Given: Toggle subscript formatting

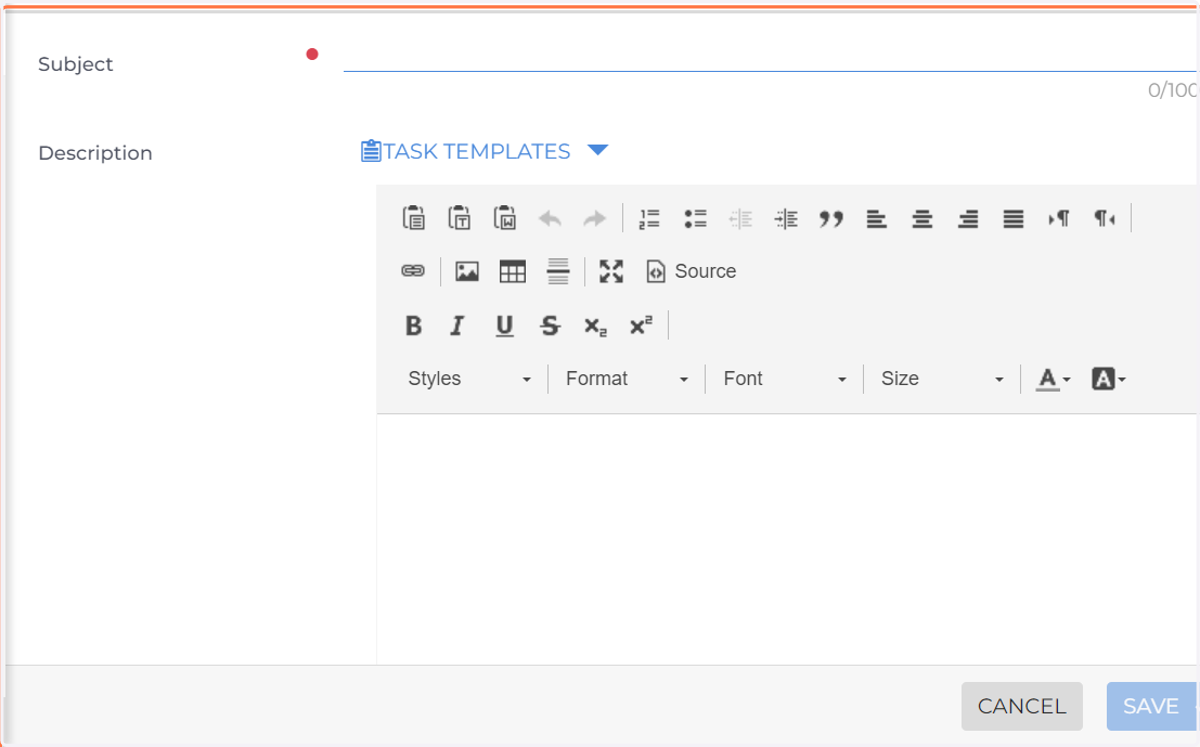Looking at the screenshot, I should click(x=595, y=325).
